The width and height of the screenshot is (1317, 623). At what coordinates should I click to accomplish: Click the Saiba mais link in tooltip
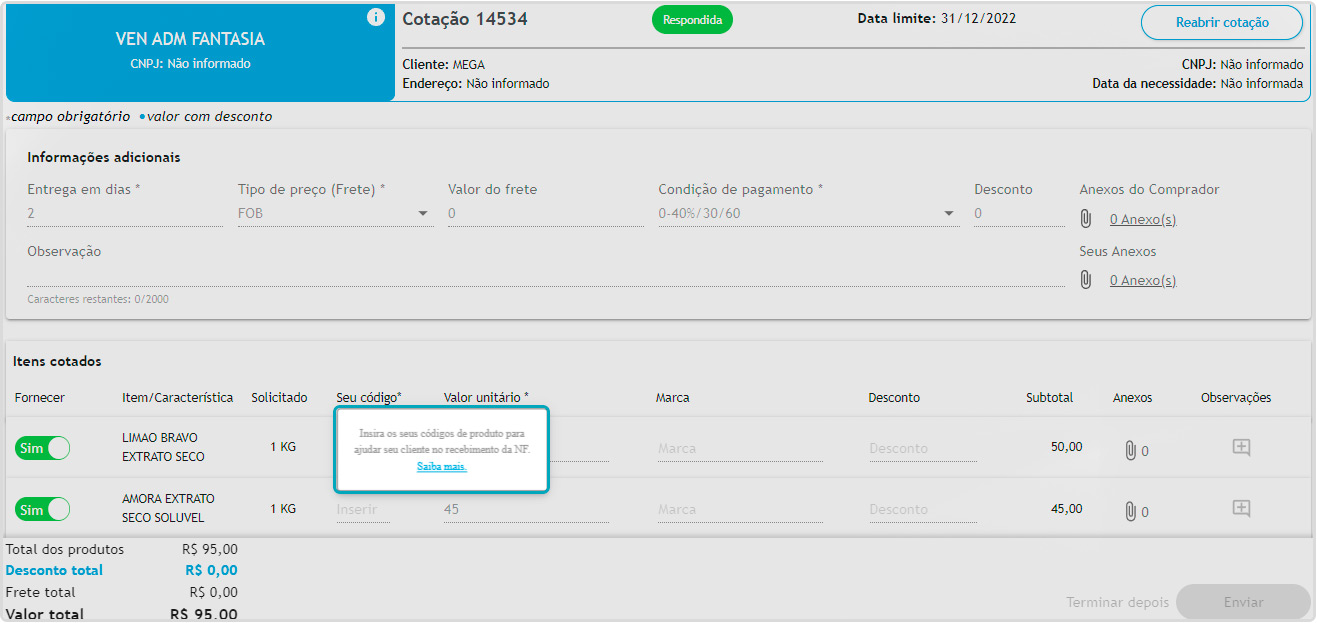[x=441, y=467]
